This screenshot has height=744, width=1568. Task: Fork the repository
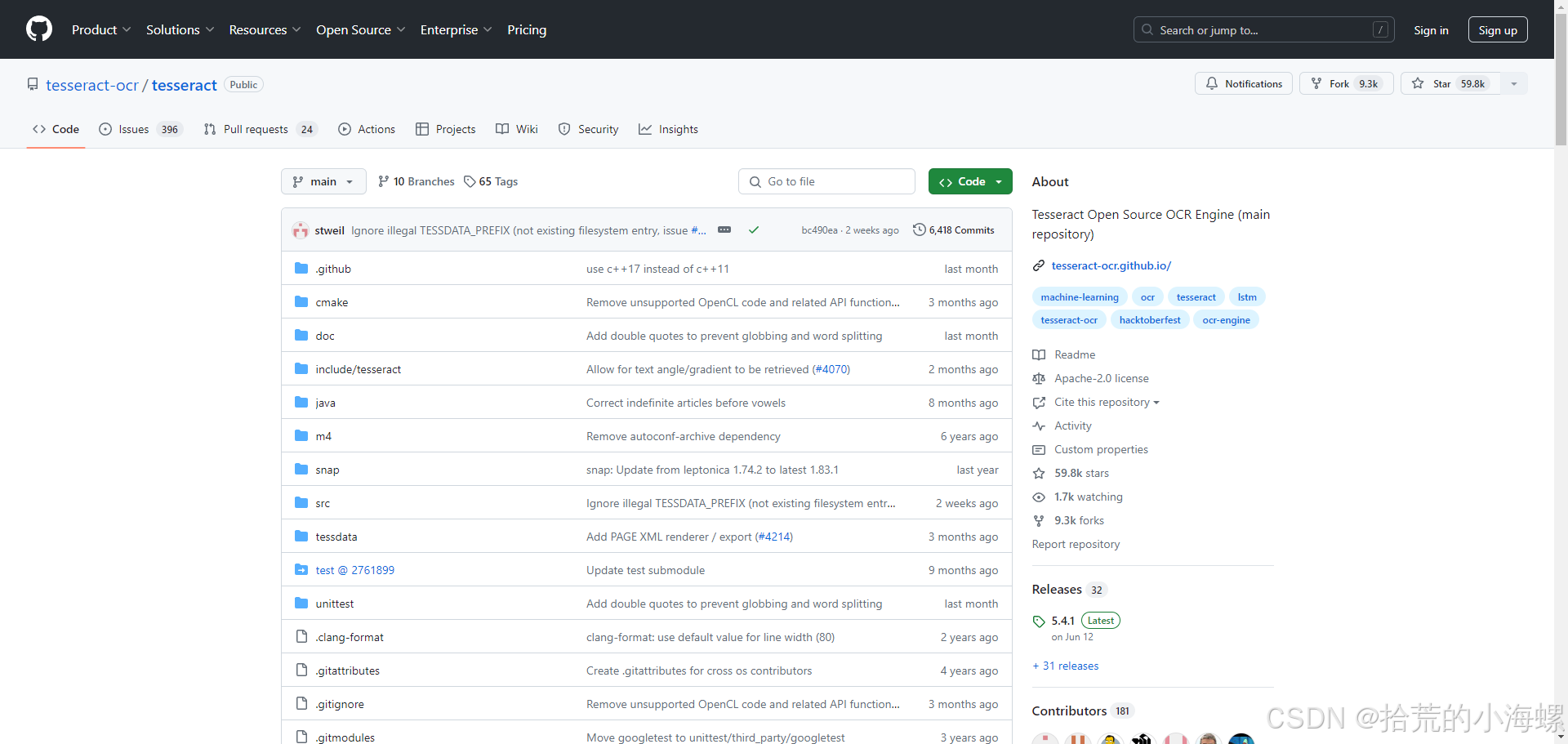pyautogui.click(x=1346, y=83)
